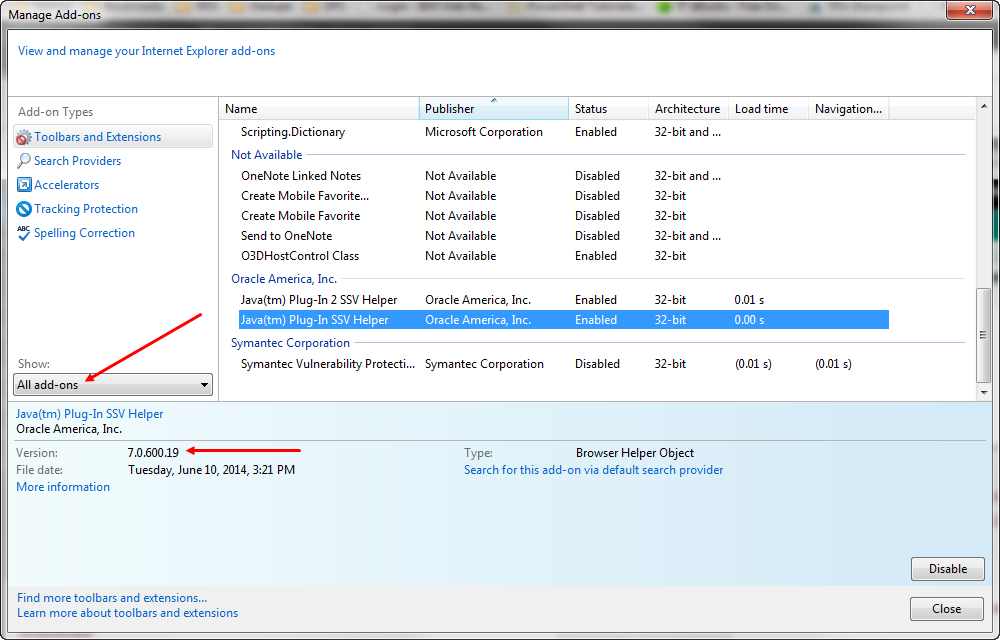Select the Create Mobile Favorite... add-on row
1000x640 pixels.
click(564, 196)
